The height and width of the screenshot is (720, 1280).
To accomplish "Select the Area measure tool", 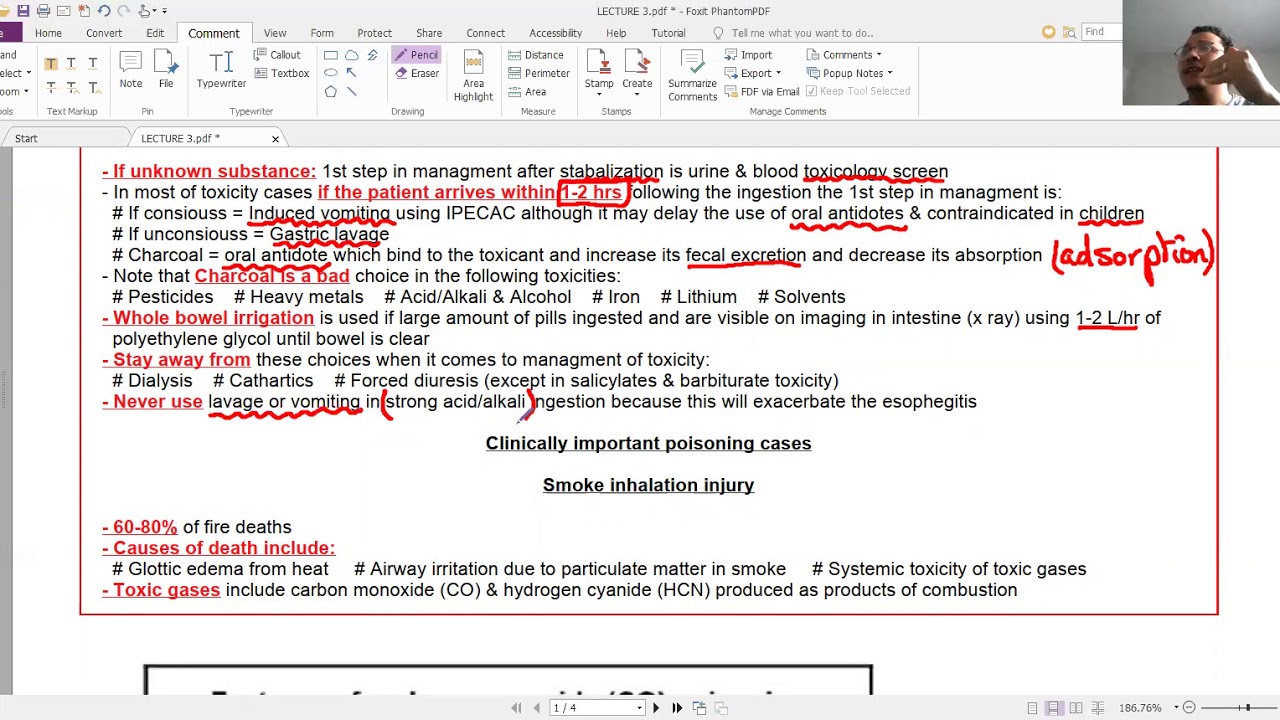I will point(527,91).
